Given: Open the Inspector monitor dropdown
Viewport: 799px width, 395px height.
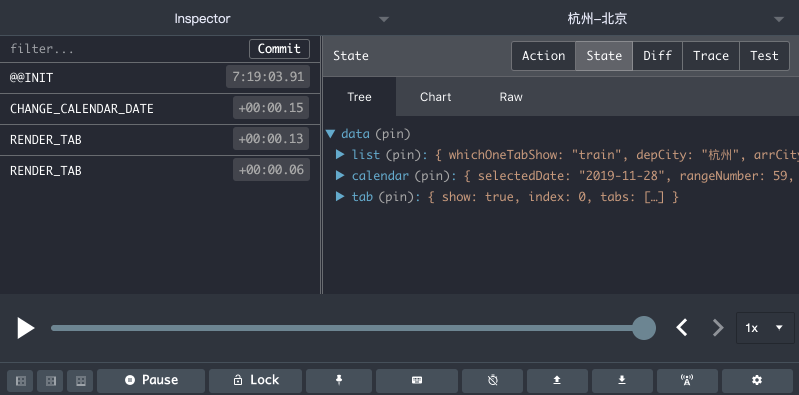Looking at the screenshot, I should 202,19.
